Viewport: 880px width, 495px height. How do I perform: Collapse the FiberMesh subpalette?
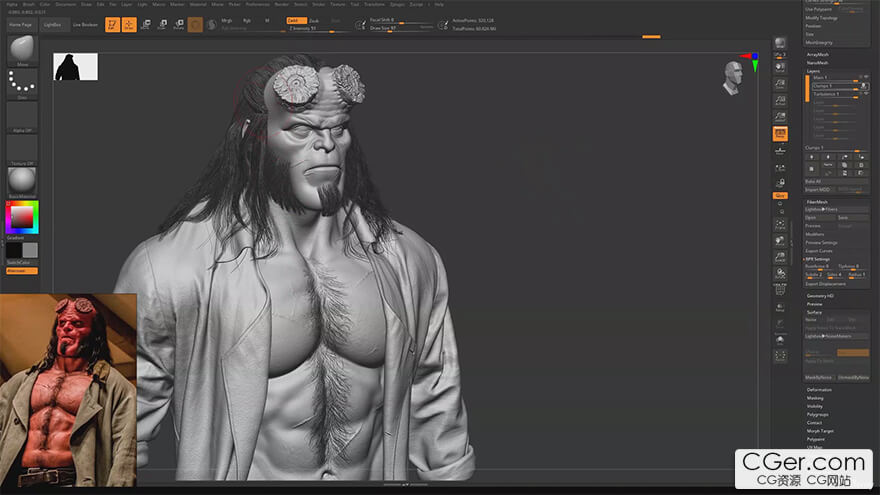(817, 201)
